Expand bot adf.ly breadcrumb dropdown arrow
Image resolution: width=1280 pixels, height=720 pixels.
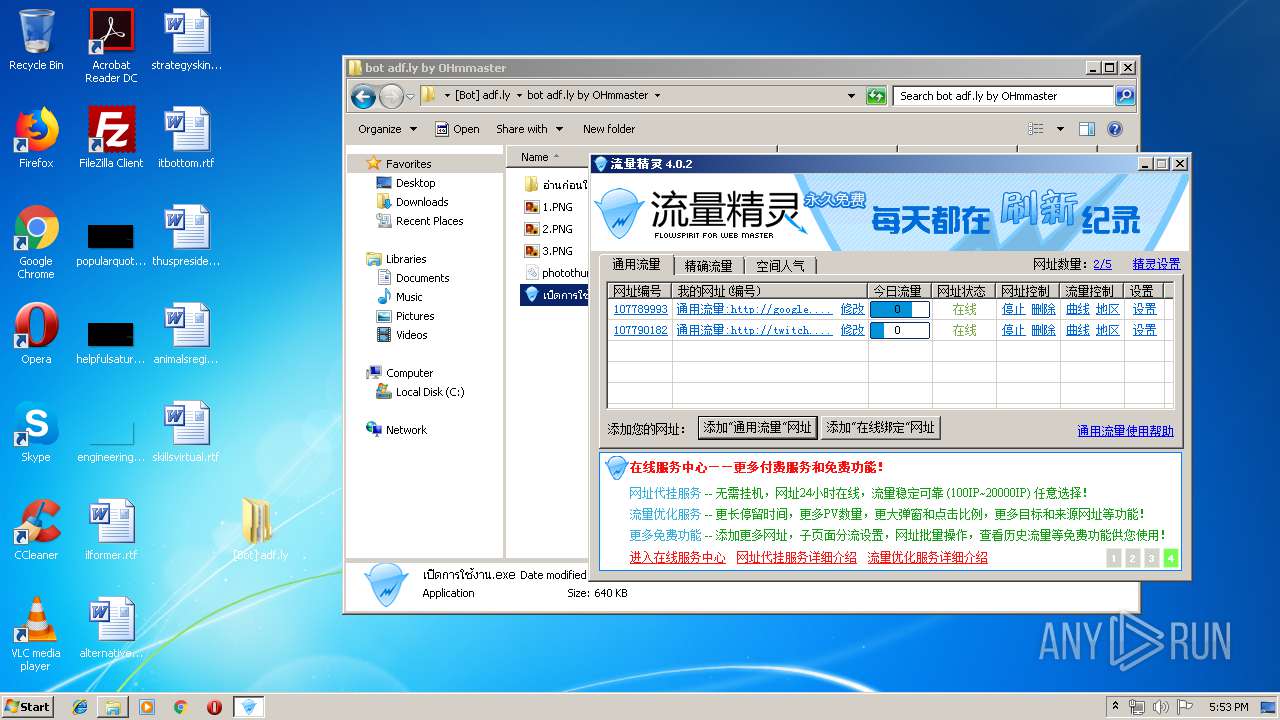coord(657,96)
